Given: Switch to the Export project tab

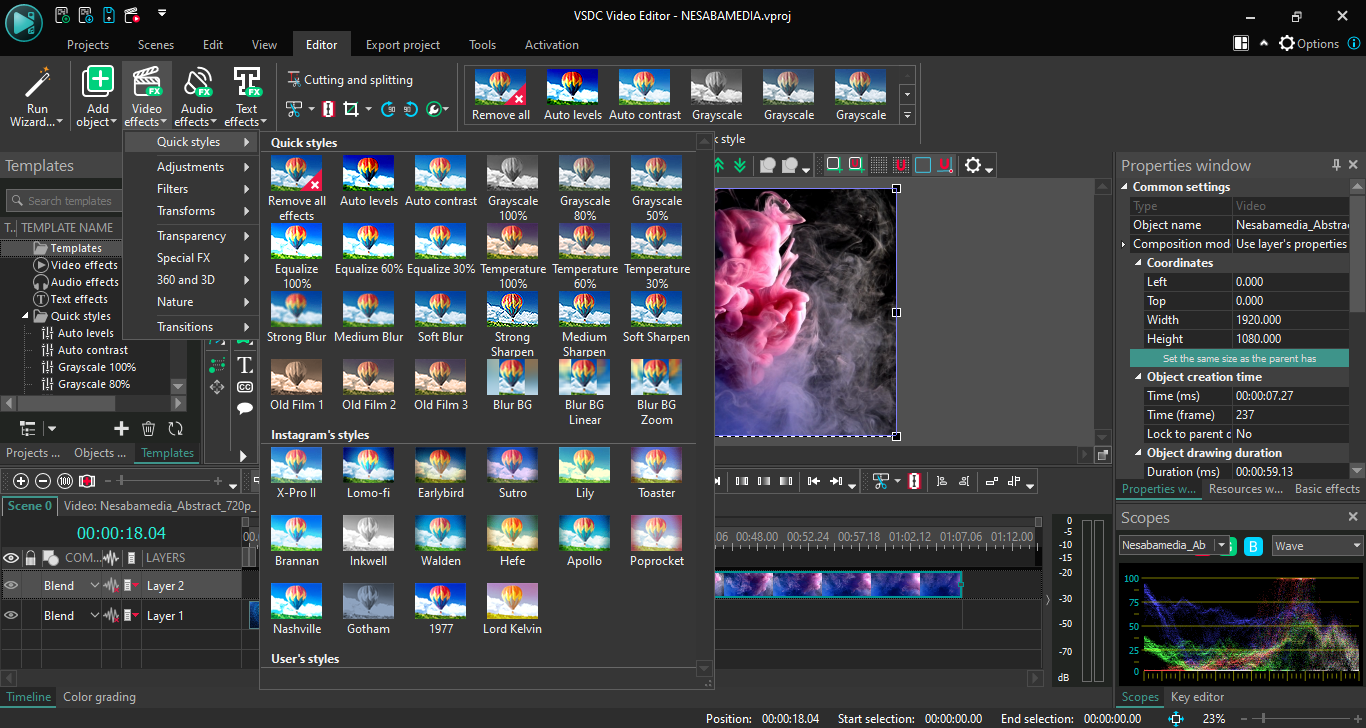Looking at the screenshot, I should pos(402,45).
